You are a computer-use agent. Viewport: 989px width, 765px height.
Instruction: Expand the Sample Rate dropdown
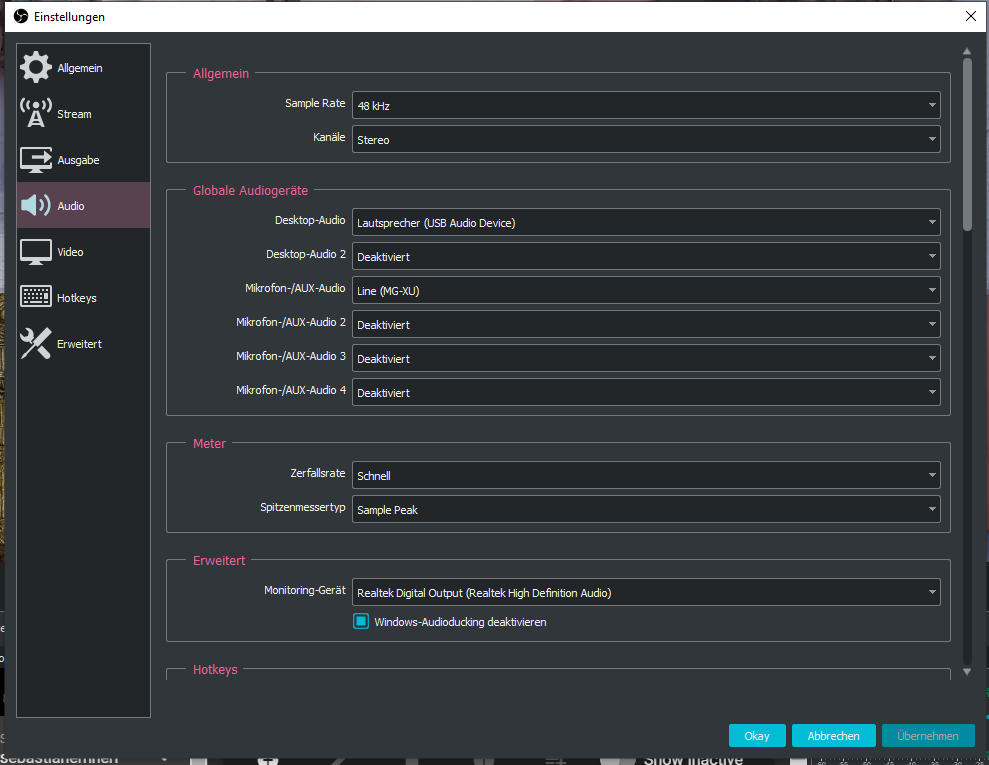click(646, 105)
